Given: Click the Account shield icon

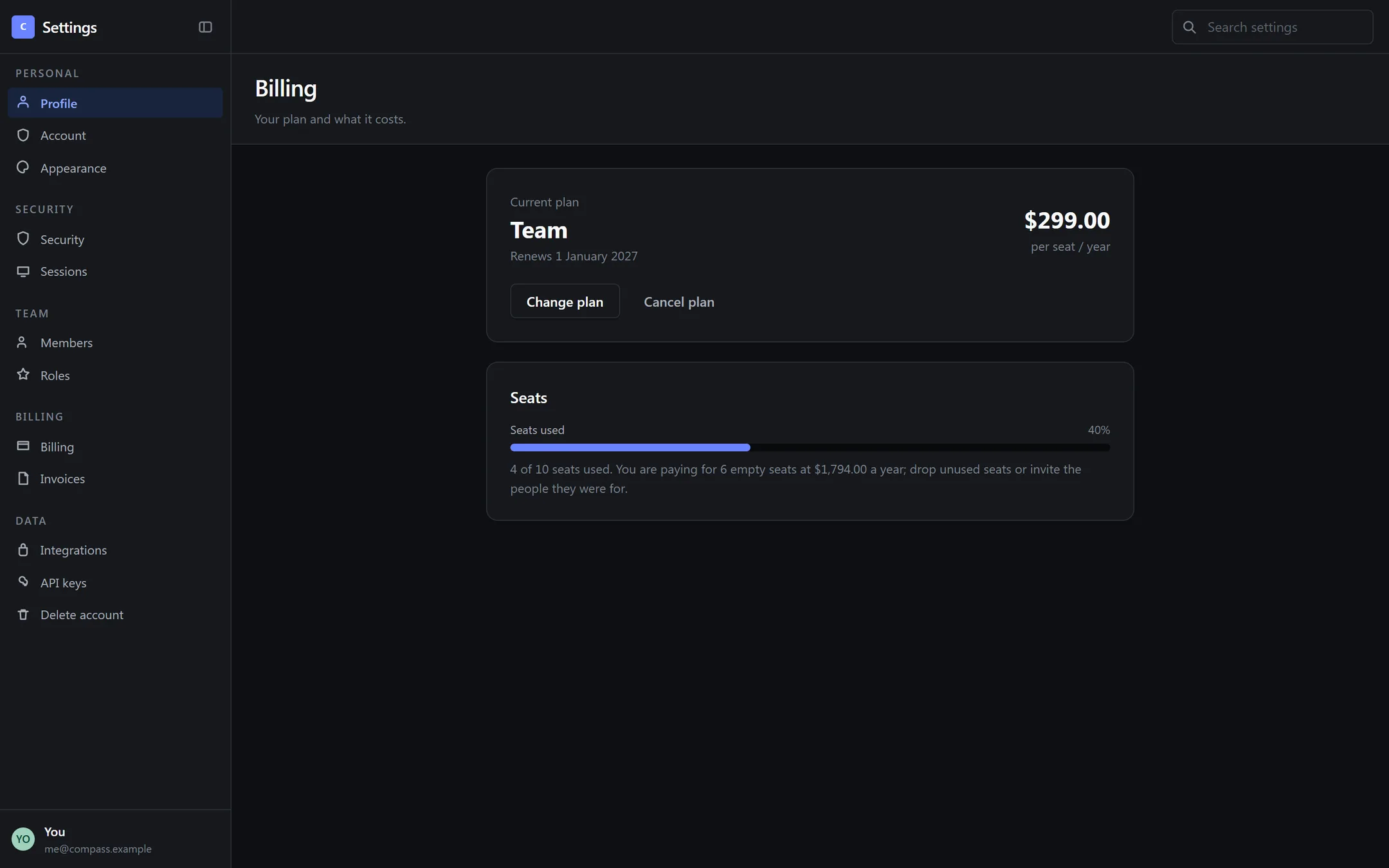Looking at the screenshot, I should click(23, 135).
